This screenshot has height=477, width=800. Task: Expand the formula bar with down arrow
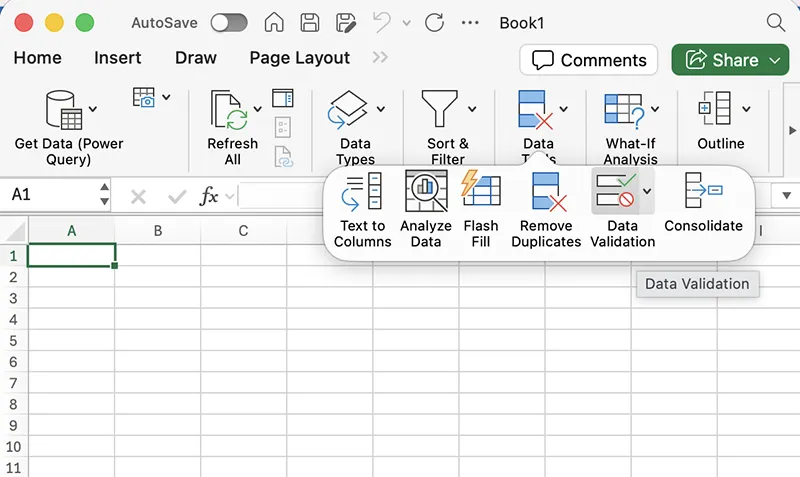(x=786, y=195)
